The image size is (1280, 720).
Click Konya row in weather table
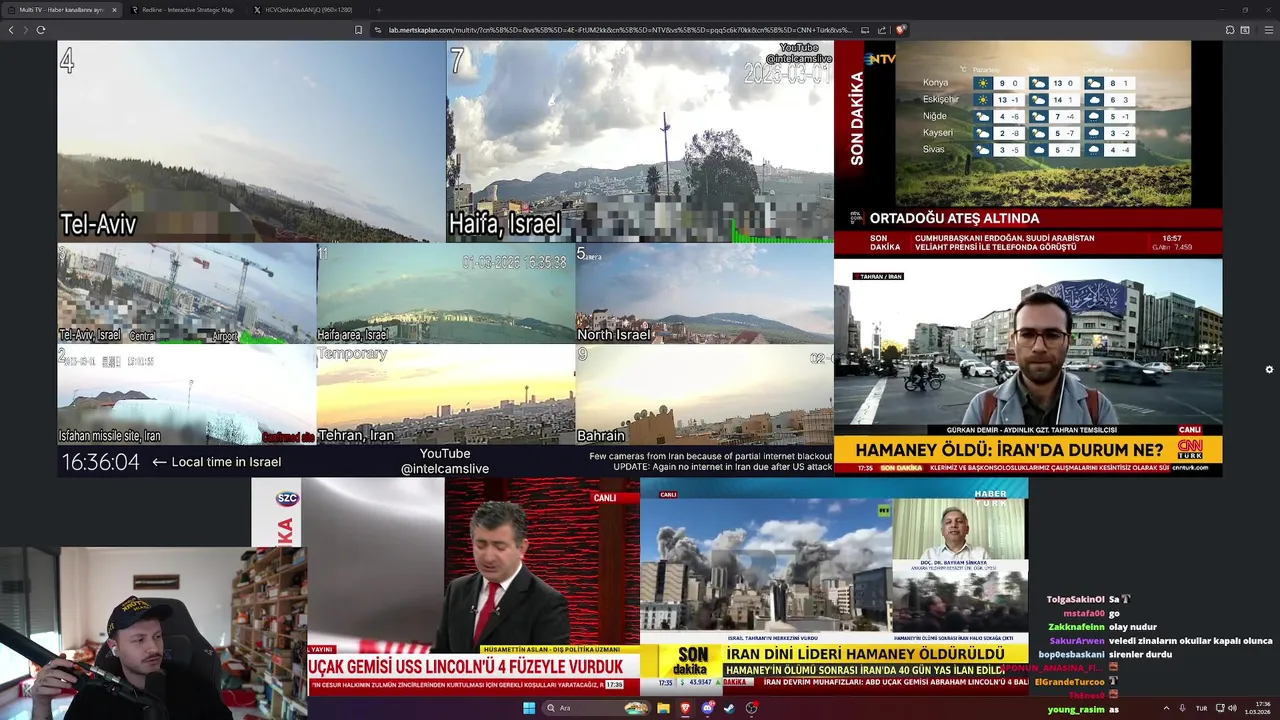pos(1029,83)
